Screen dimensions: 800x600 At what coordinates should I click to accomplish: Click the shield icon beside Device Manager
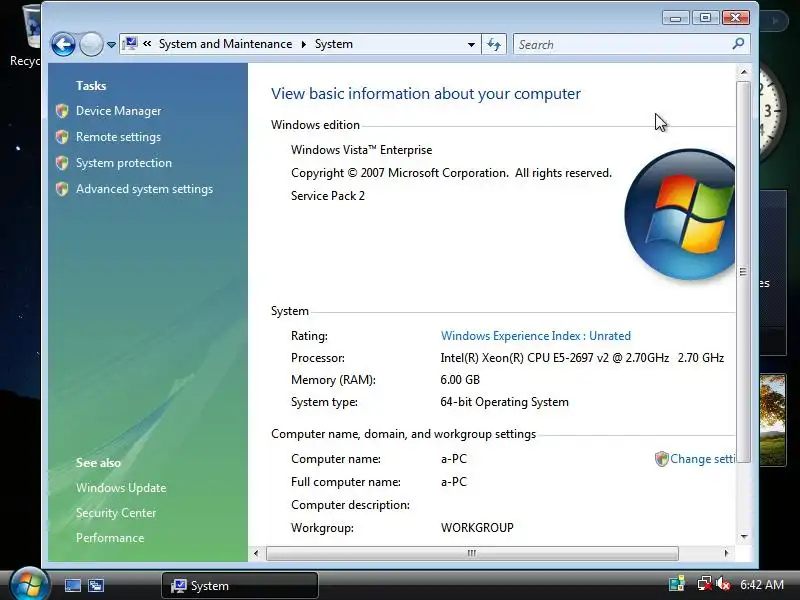point(62,111)
